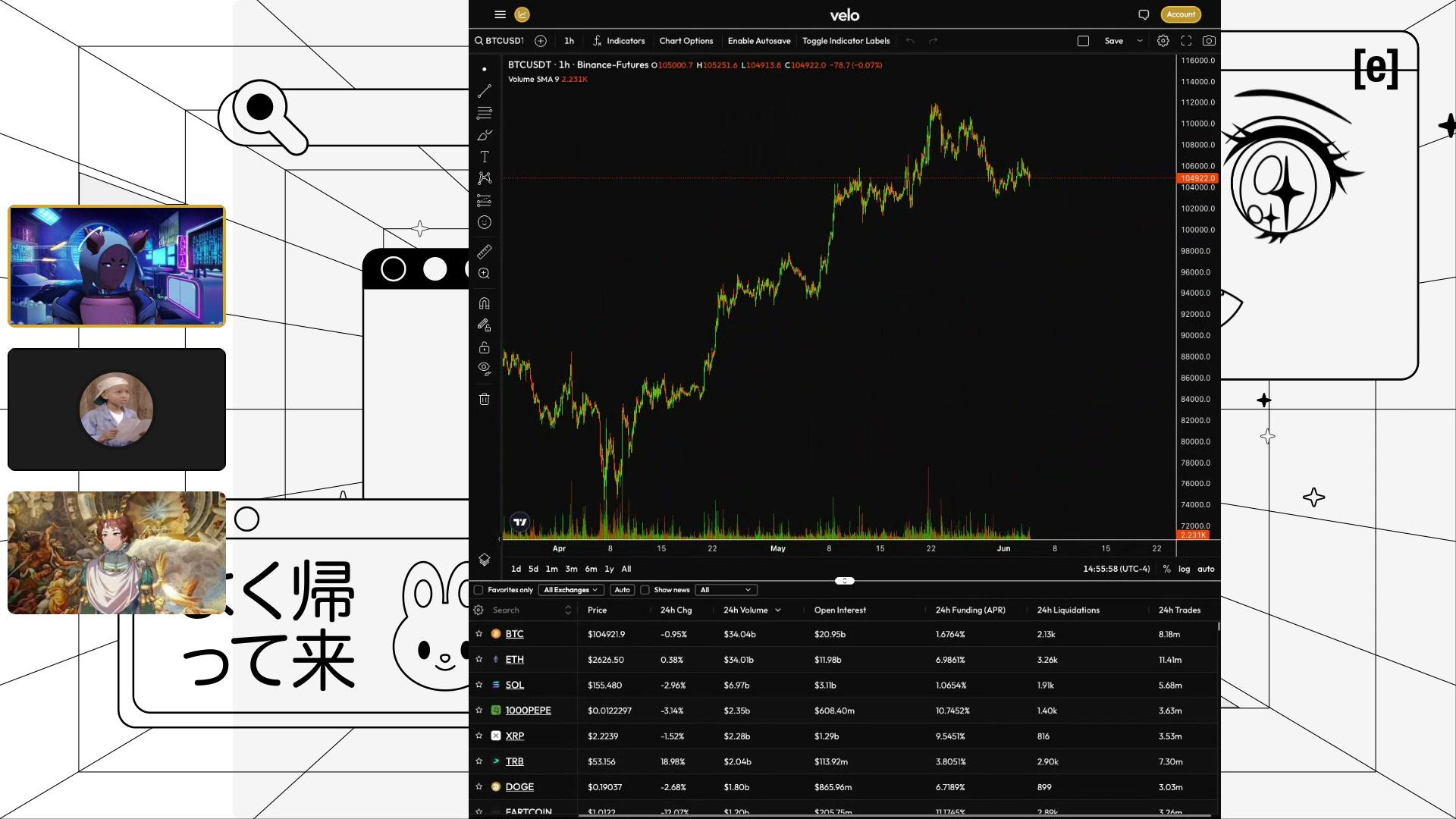This screenshot has width=1456, height=819.
Task: Sort table by 24h Chg column
Action: (676, 610)
